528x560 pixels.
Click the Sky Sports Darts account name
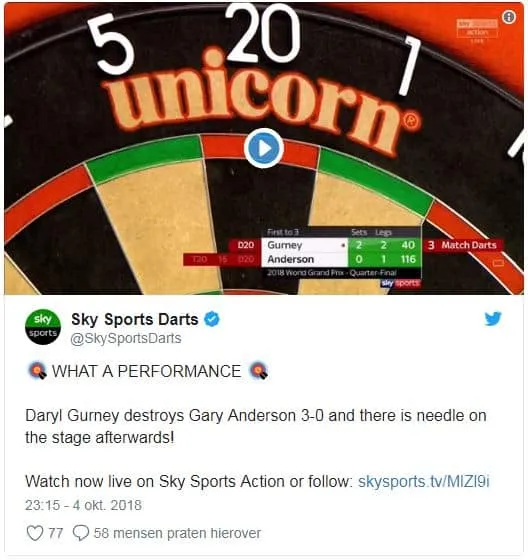click(x=135, y=319)
